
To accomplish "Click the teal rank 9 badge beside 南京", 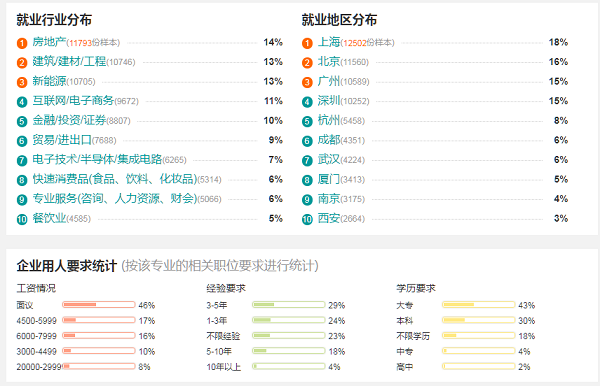I will (307, 200).
